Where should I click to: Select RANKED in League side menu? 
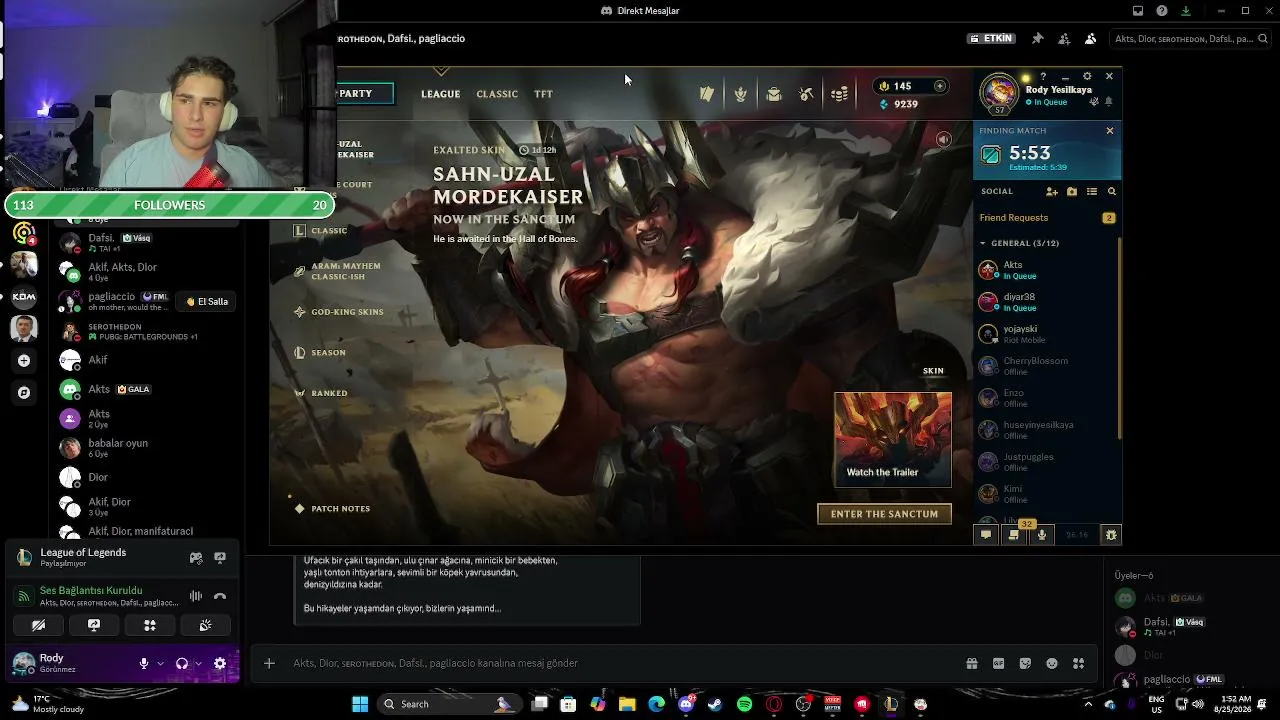(x=329, y=393)
